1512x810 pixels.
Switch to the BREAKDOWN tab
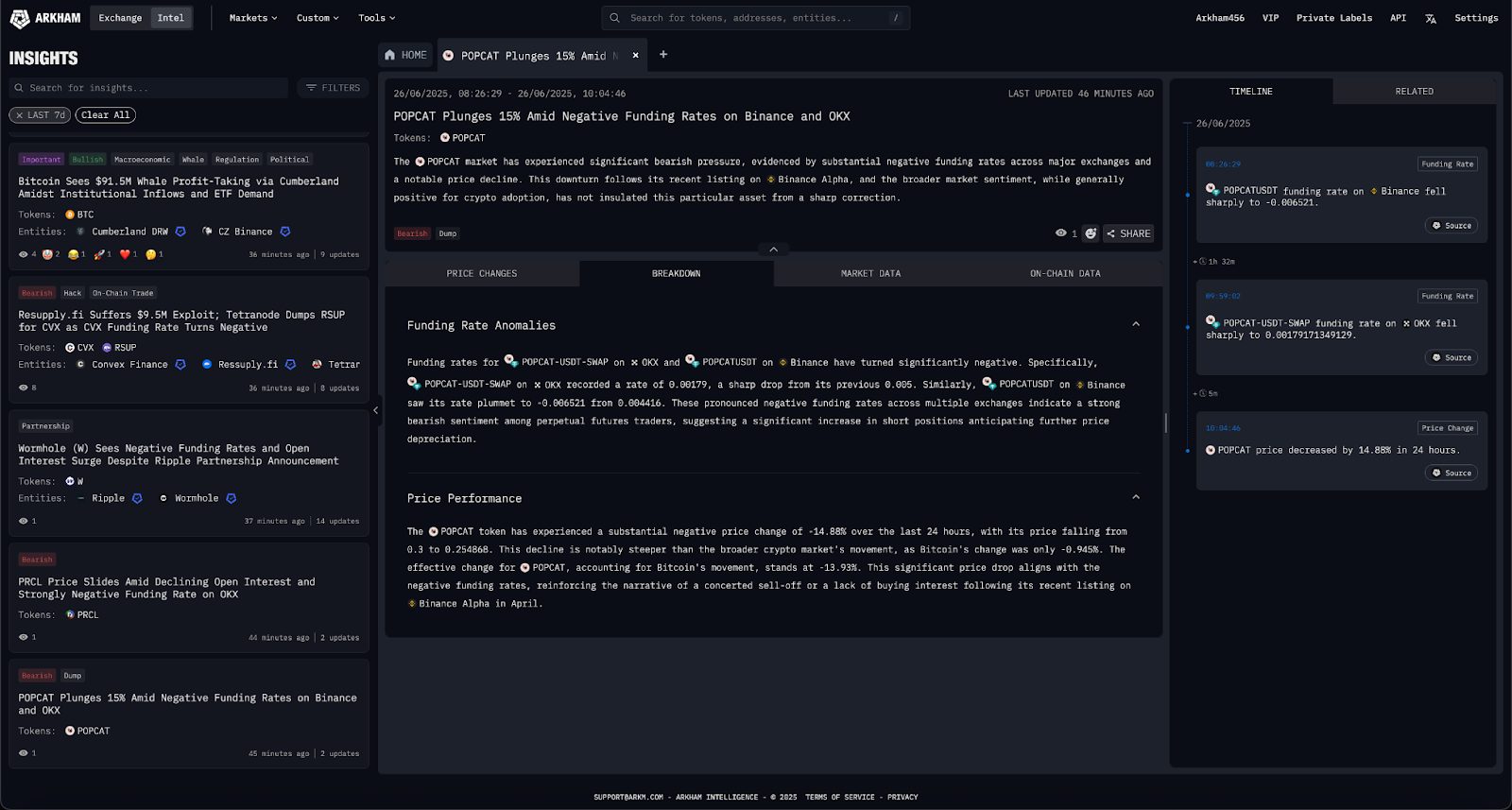(677, 273)
